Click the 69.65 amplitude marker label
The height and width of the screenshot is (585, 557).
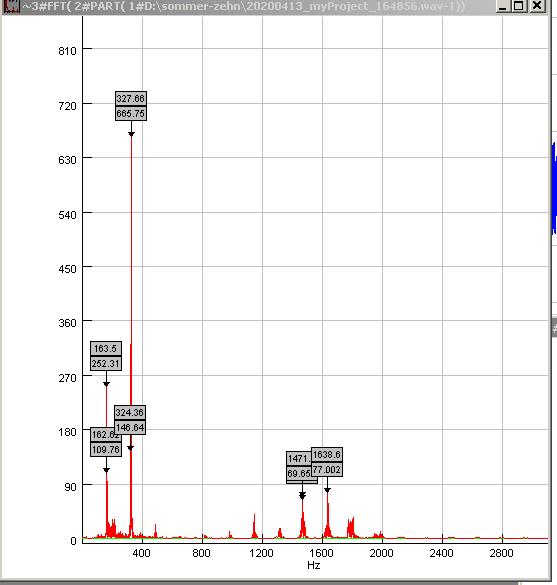(299, 473)
